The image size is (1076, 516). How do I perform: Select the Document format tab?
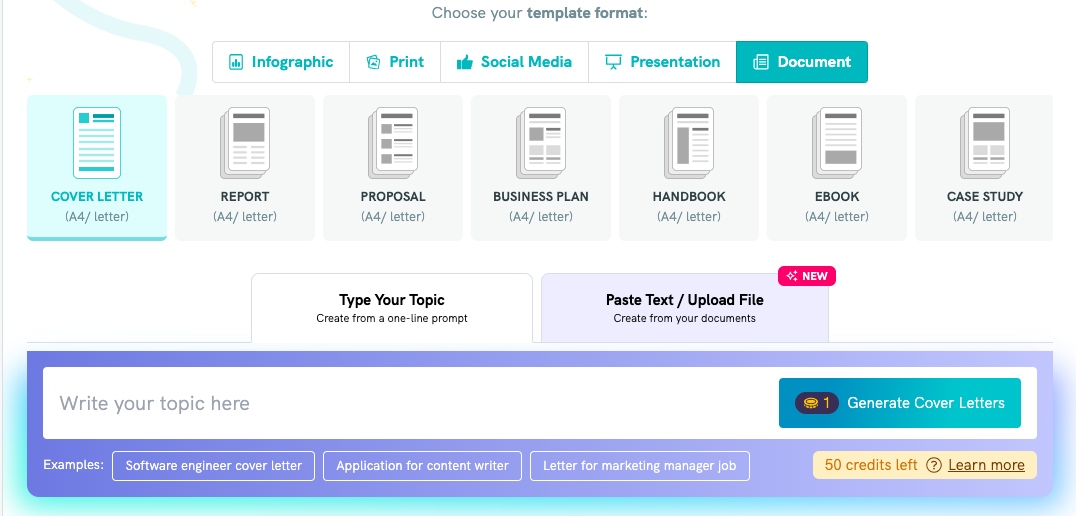pos(802,62)
